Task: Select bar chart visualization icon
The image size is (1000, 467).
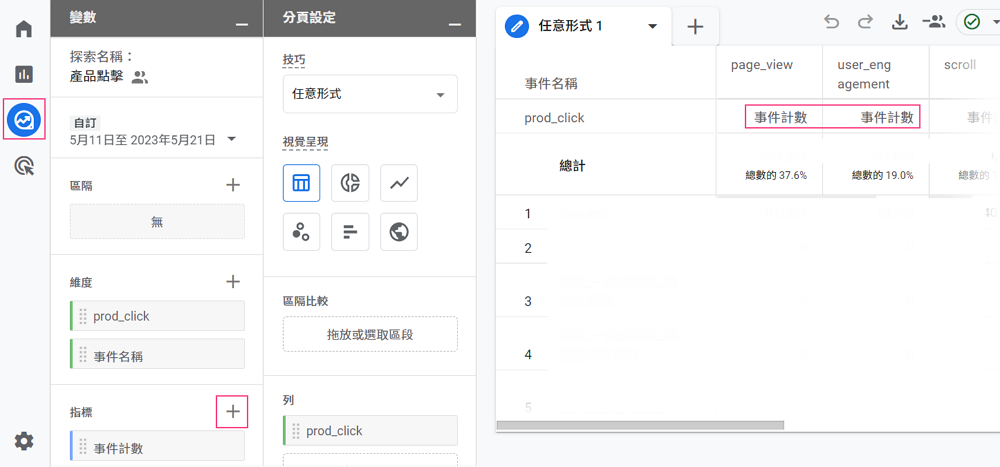Action: pos(350,232)
